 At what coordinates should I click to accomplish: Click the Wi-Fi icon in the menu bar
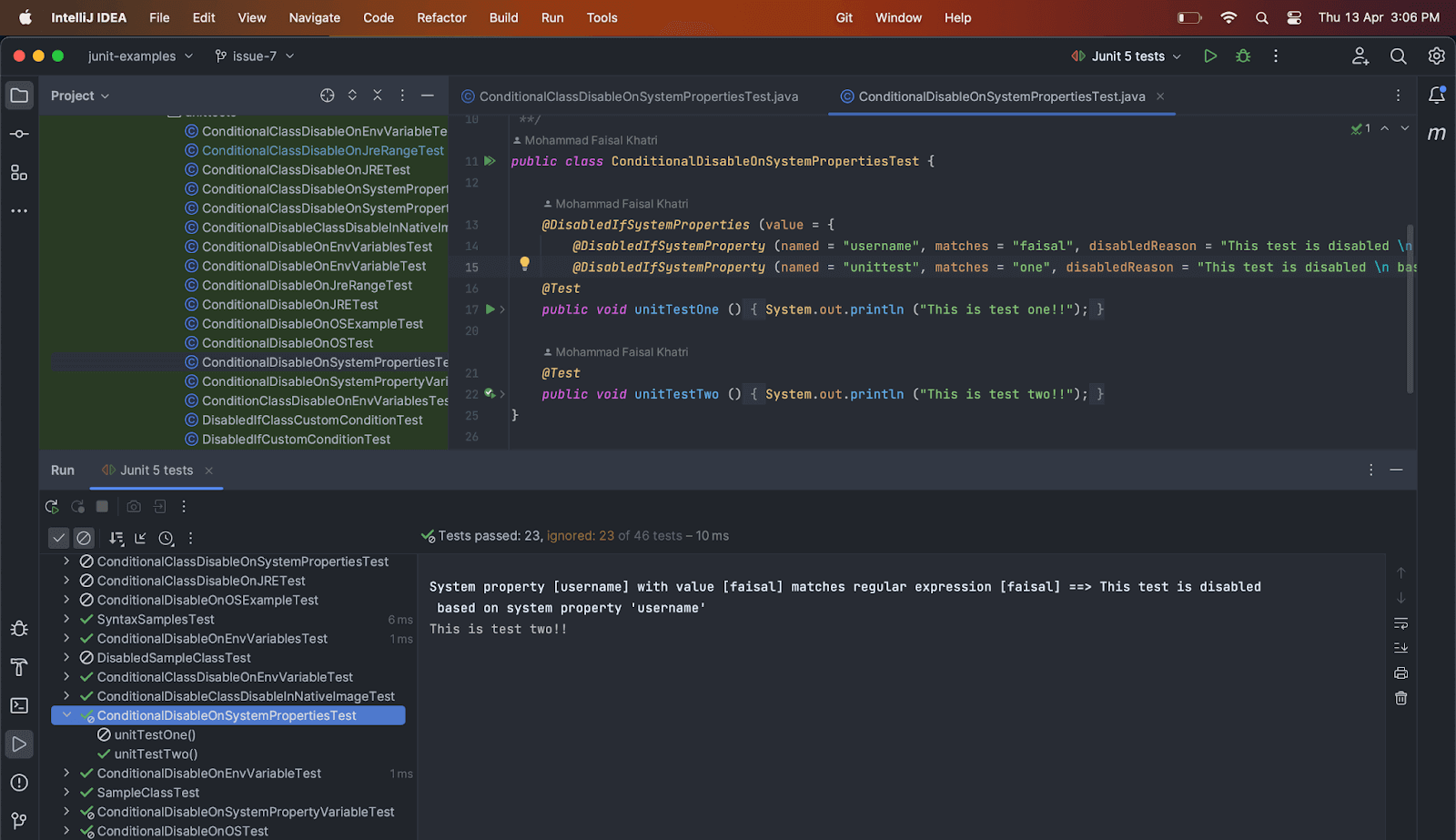tap(1228, 17)
